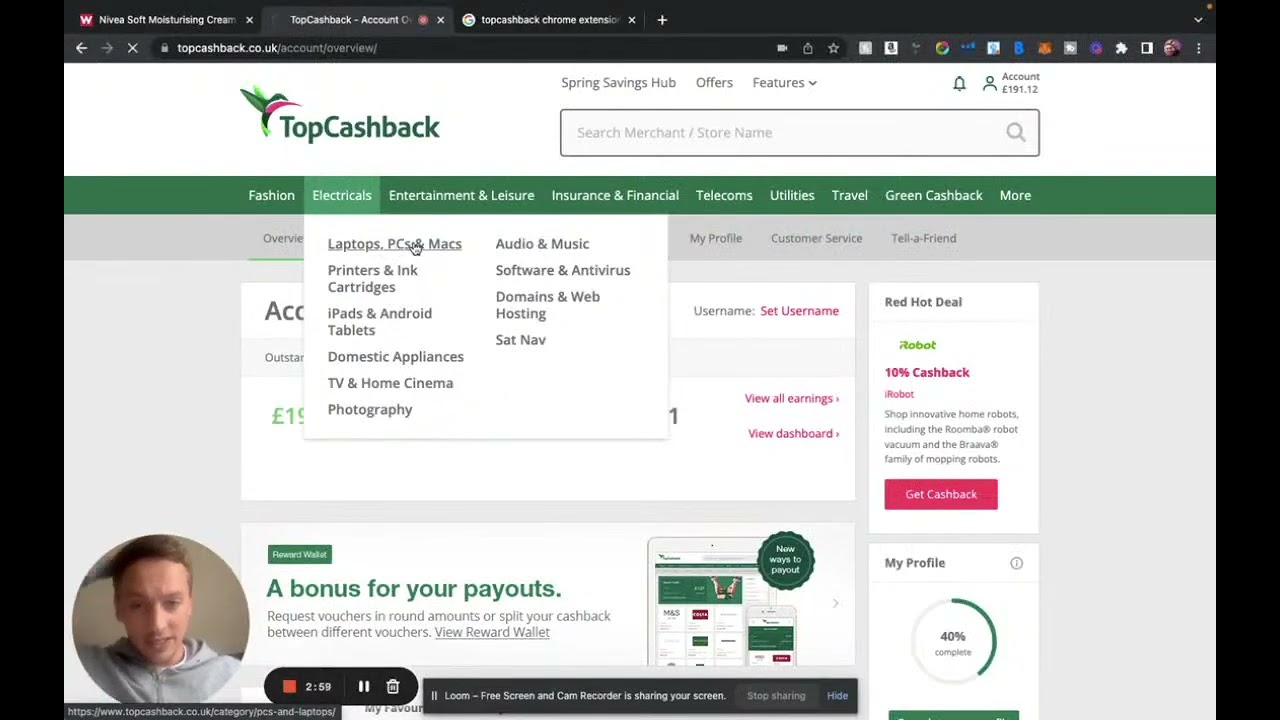1280x720 pixels.
Task: Choose Software & Antivirus
Action: click(x=562, y=270)
